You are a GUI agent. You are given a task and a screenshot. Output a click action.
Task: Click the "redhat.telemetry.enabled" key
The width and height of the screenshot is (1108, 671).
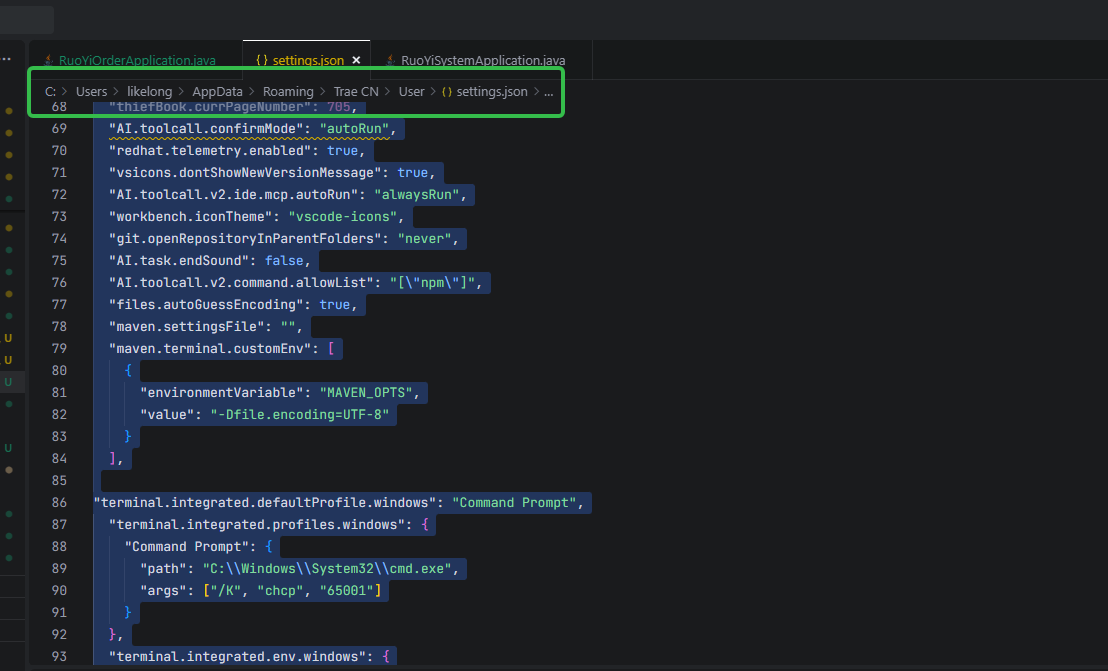pyautogui.click(x=210, y=150)
